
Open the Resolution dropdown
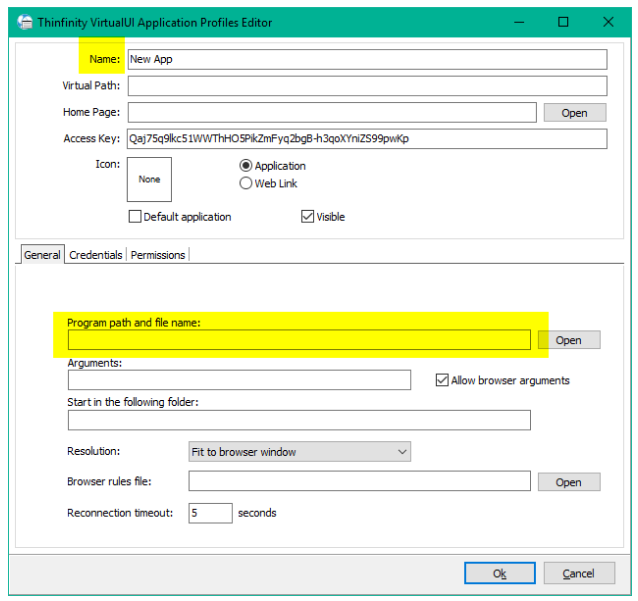299,452
